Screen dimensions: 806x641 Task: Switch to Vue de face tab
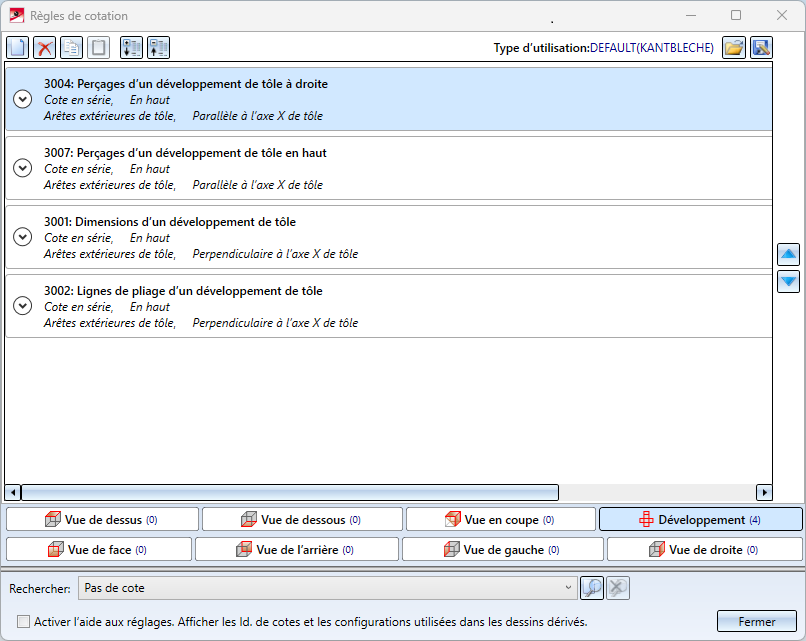[x=99, y=549]
